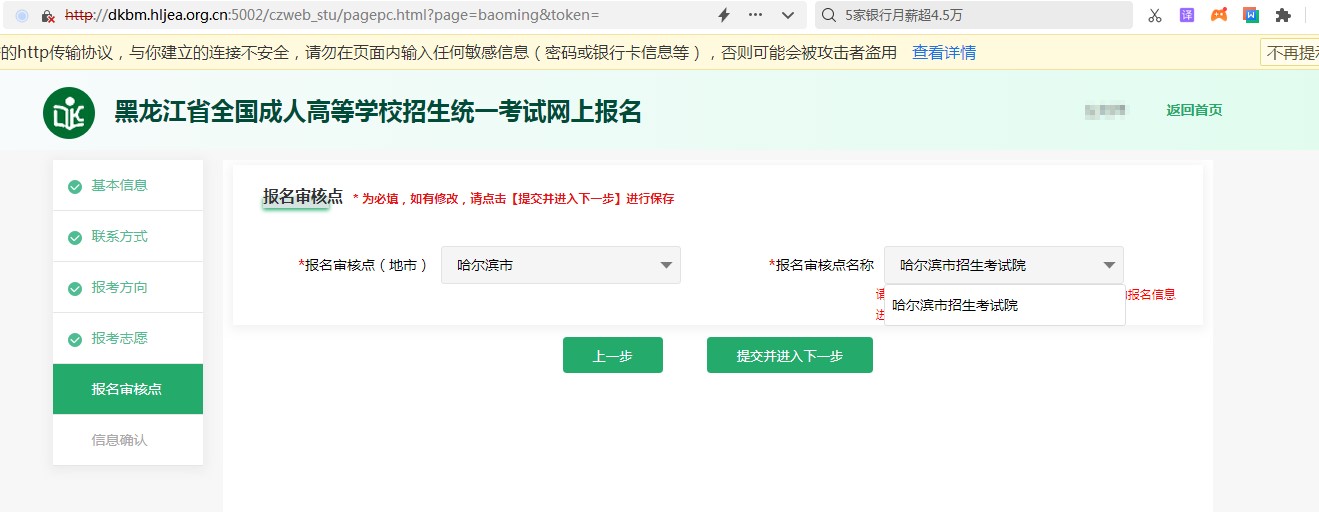Click the insecure connection padlock icon
1319x512 pixels.
(x=48, y=16)
